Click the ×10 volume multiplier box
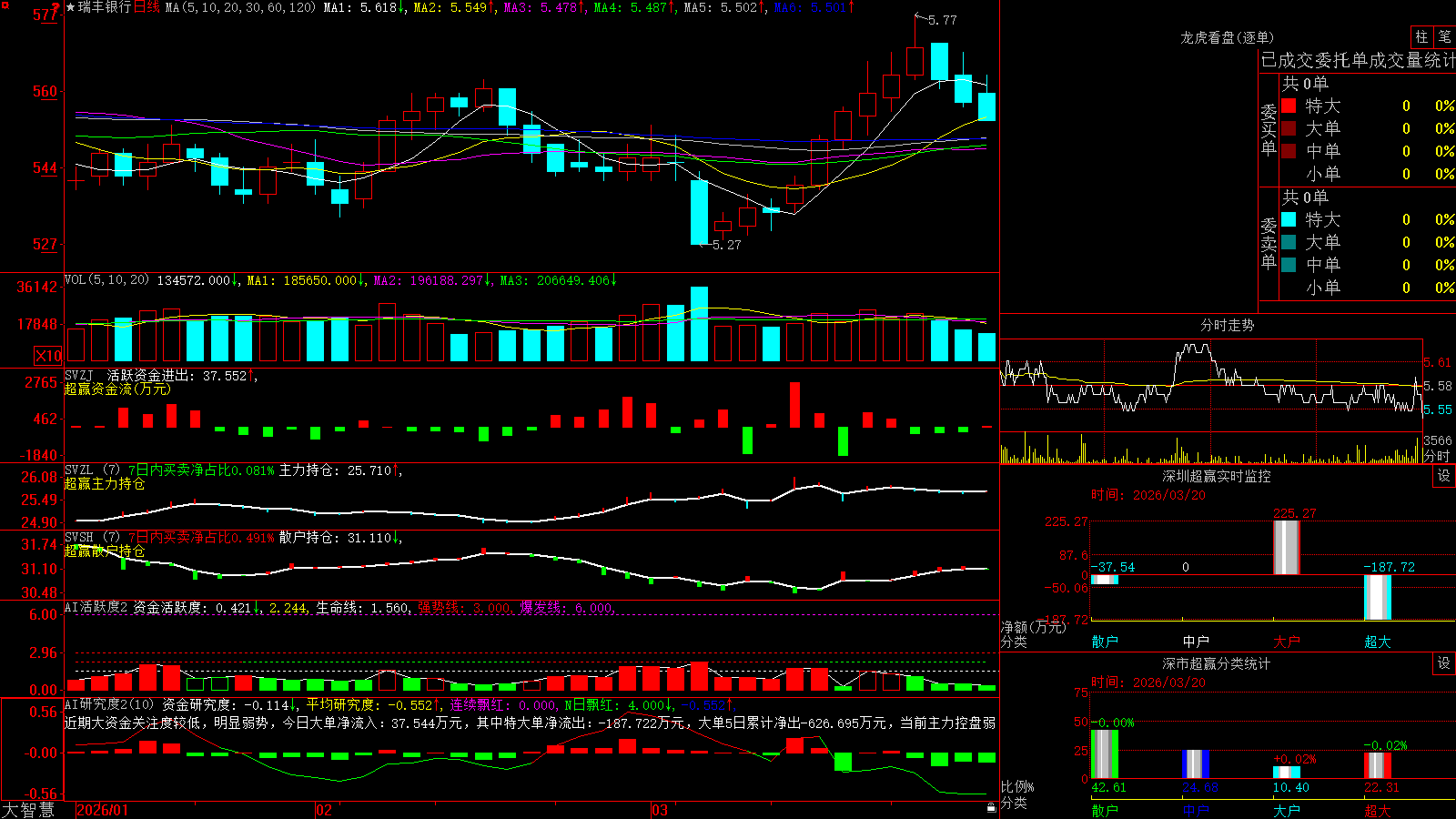Viewport: 1456px width, 819px height. point(48,356)
